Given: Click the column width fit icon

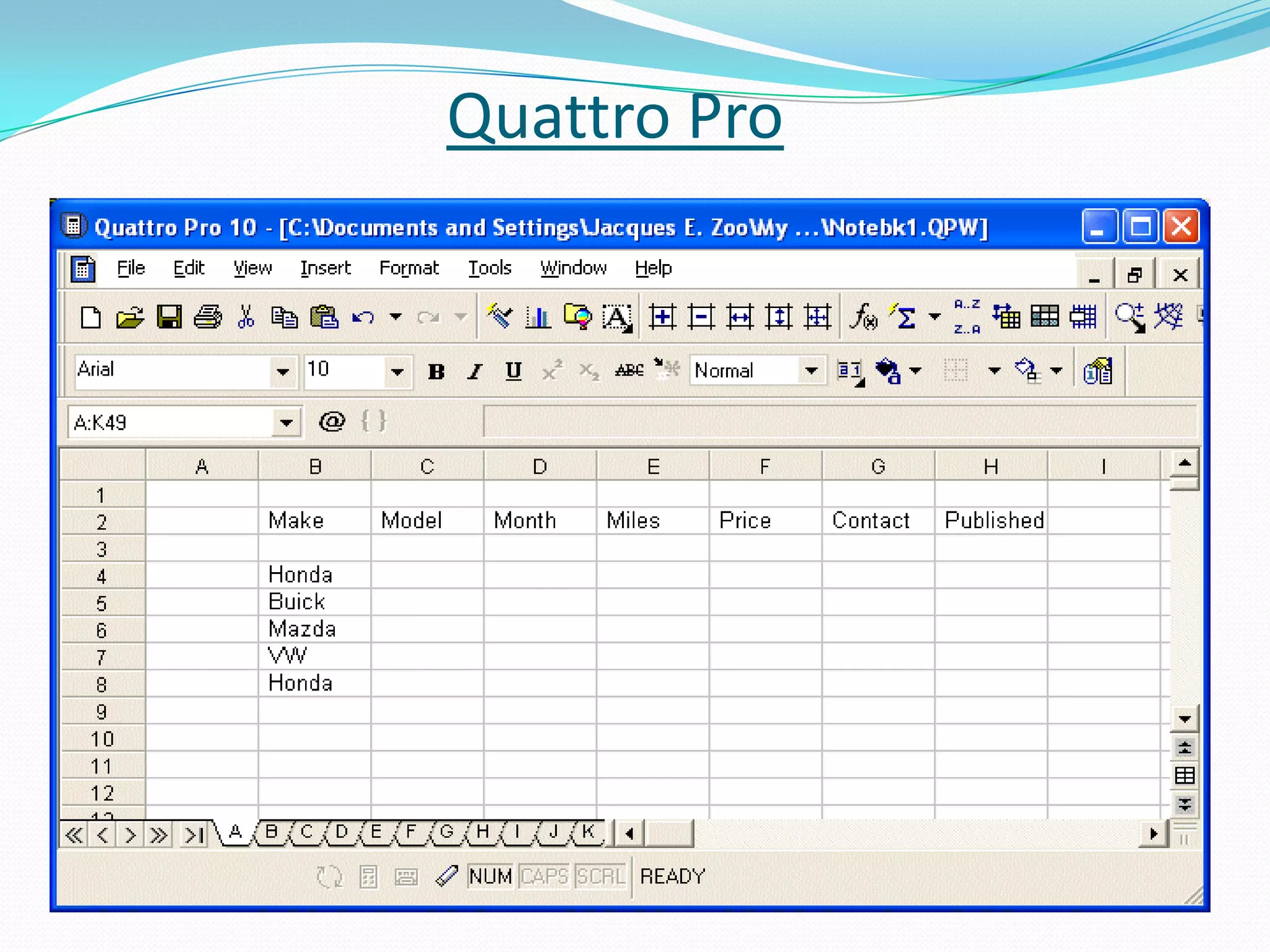Looking at the screenshot, I should click(740, 317).
